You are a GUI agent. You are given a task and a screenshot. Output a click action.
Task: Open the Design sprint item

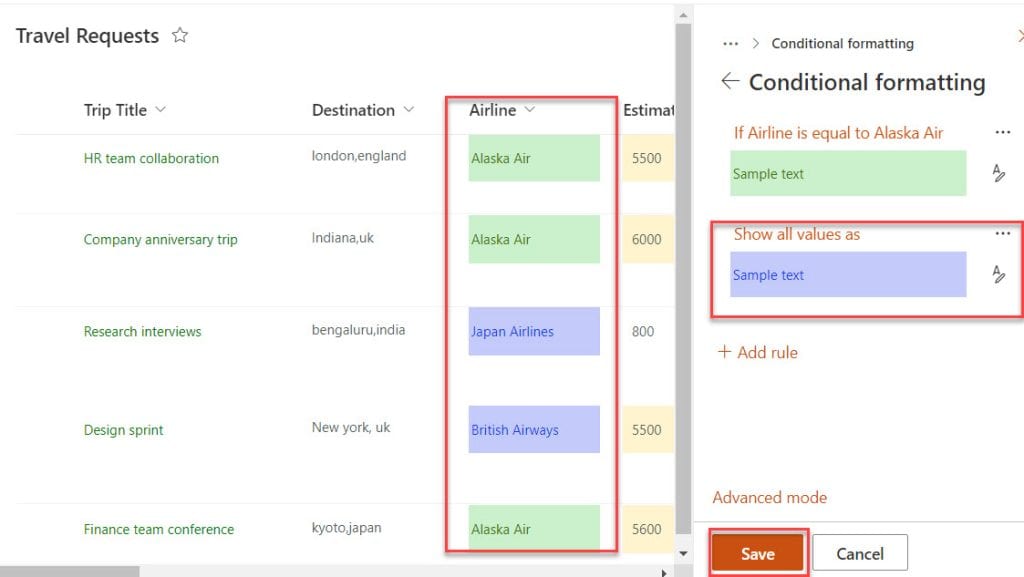(123, 430)
